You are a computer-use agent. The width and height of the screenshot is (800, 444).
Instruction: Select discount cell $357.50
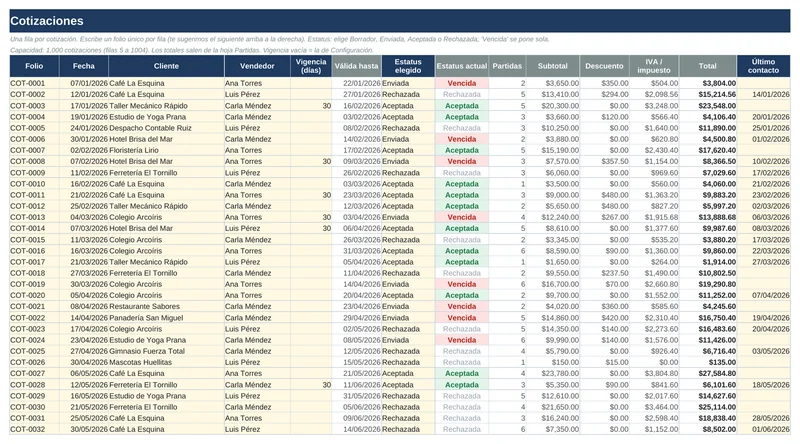pos(604,161)
